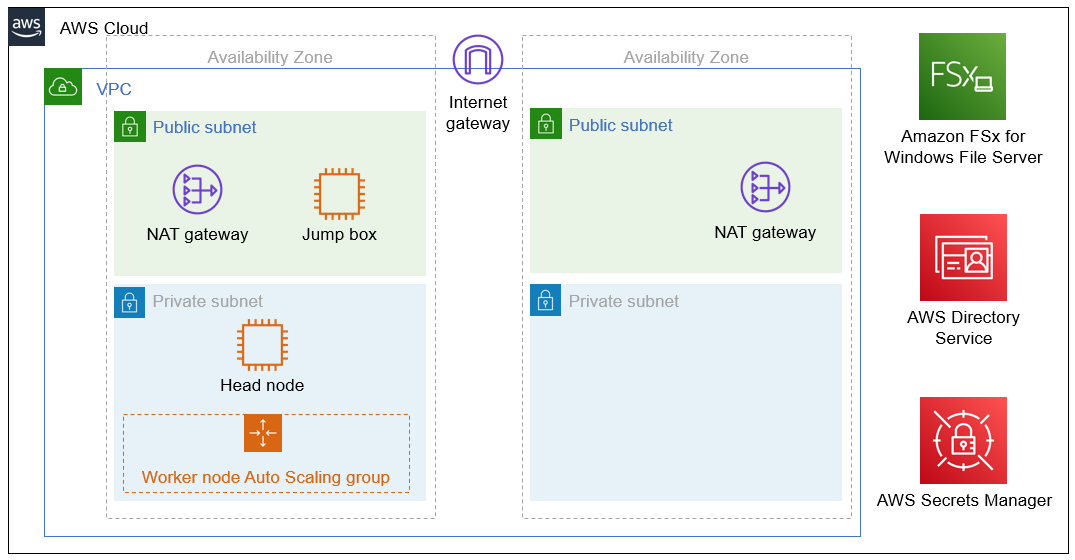Select the VPC cloud icon
1075x560 pixels.
coord(63,86)
